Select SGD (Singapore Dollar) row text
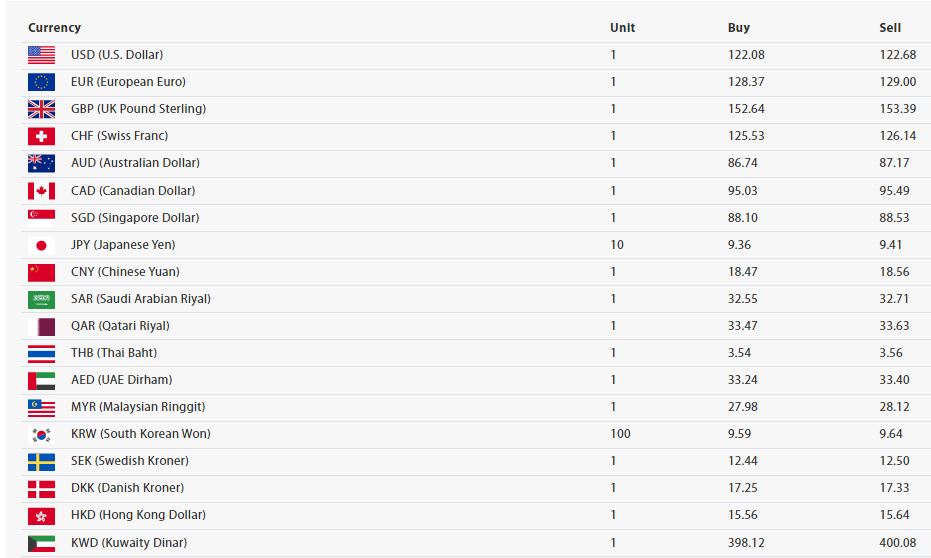The height and width of the screenshot is (558, 931). click(135, 218)
